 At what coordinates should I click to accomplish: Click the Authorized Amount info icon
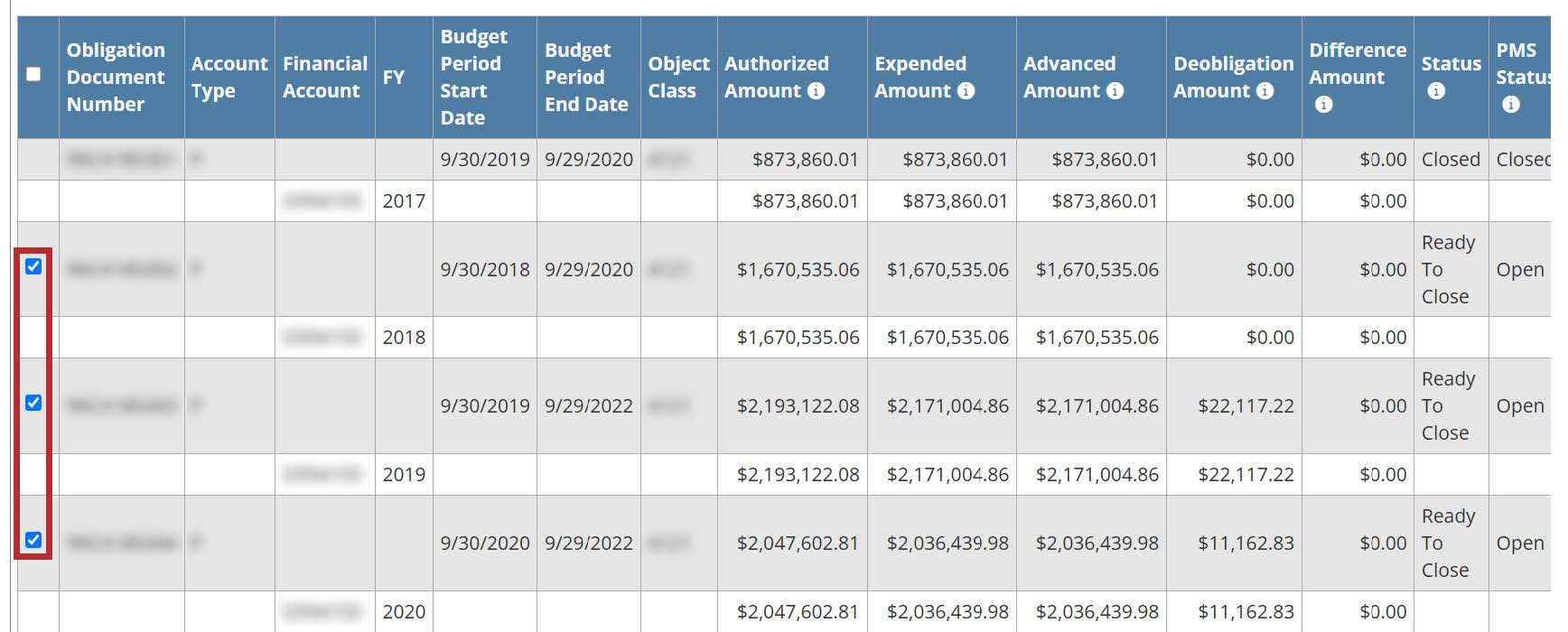tap(816, 91)
